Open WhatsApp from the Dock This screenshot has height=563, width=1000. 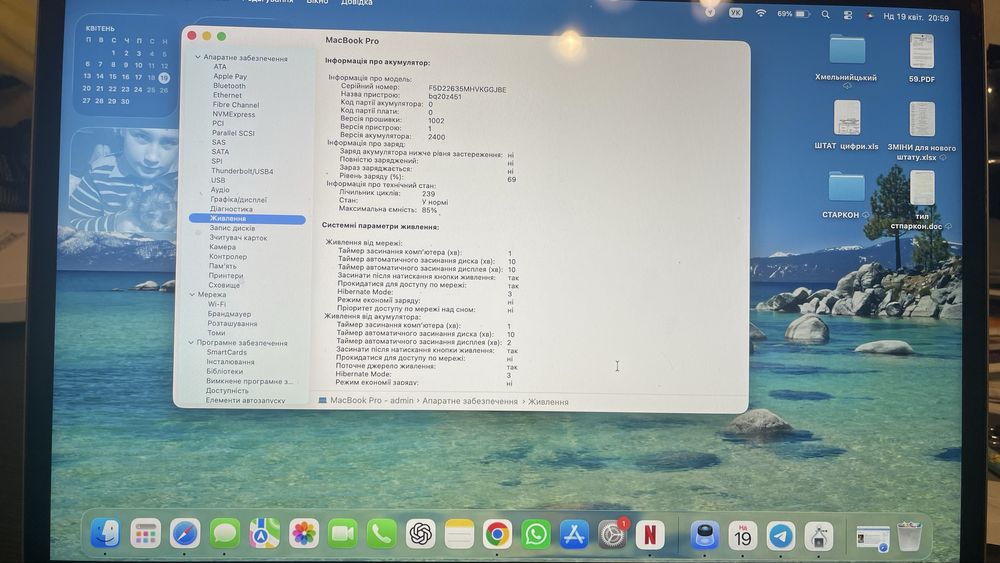pos(536,534)
